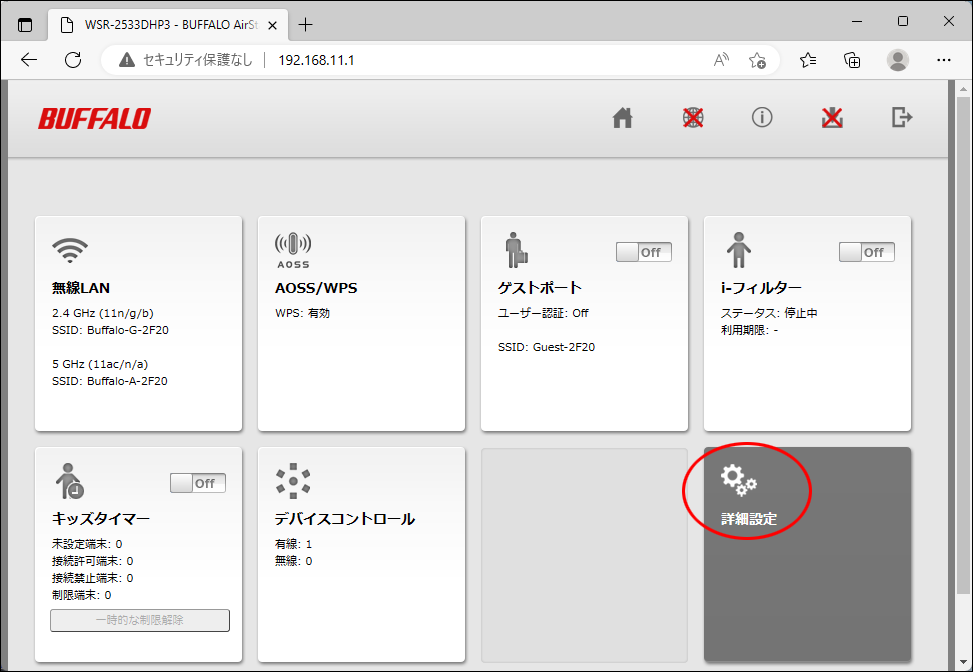Open the AOSS/WPS tile heading
The width and height of the screenshot is (973, 672).
click(x=316, y=288)
